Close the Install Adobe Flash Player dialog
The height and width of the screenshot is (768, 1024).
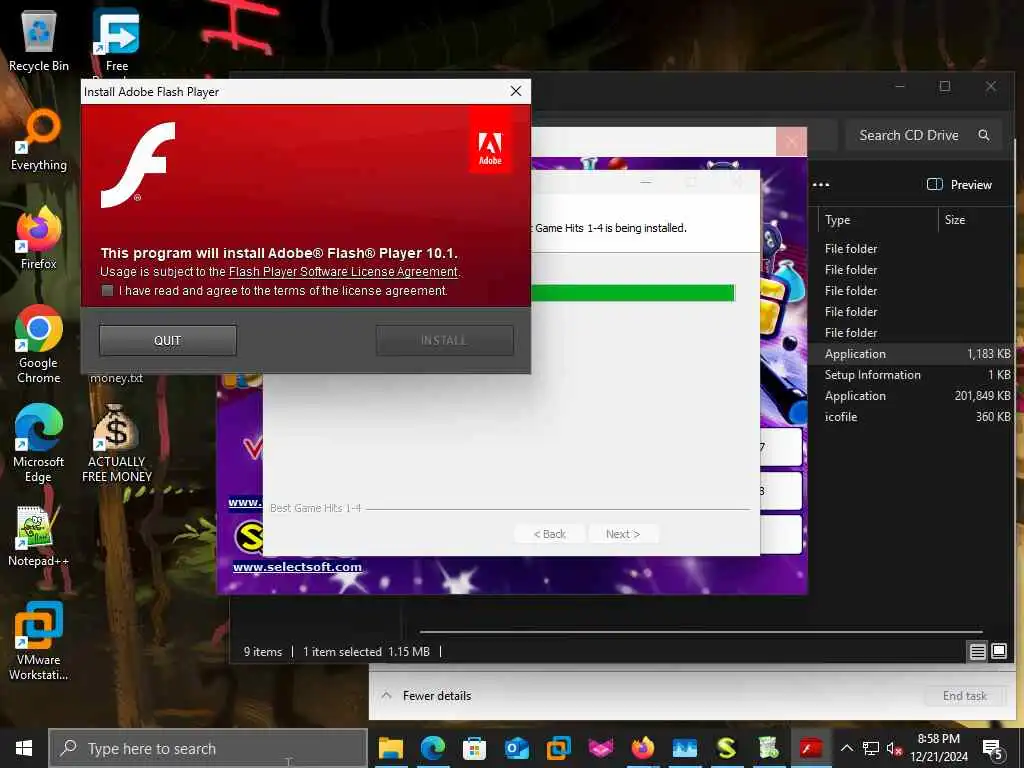(515, 91)
